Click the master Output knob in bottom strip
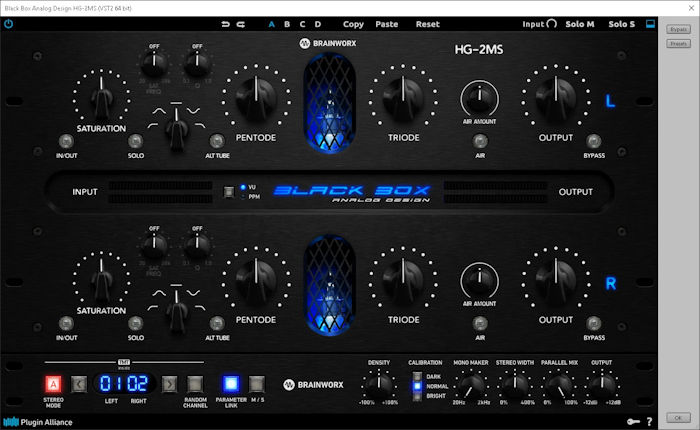 [x=602, y=385]
